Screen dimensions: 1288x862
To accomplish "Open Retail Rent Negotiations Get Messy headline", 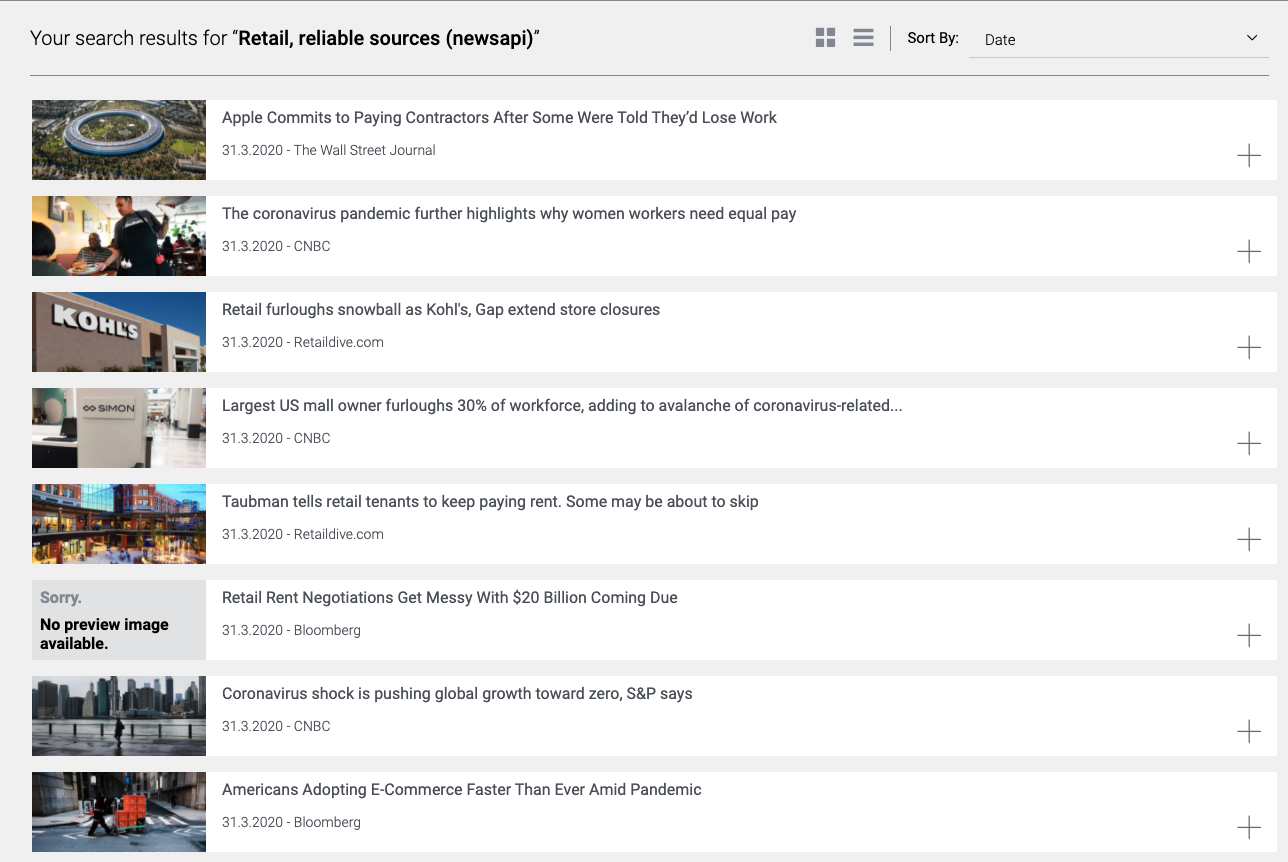I will [450, 598].
